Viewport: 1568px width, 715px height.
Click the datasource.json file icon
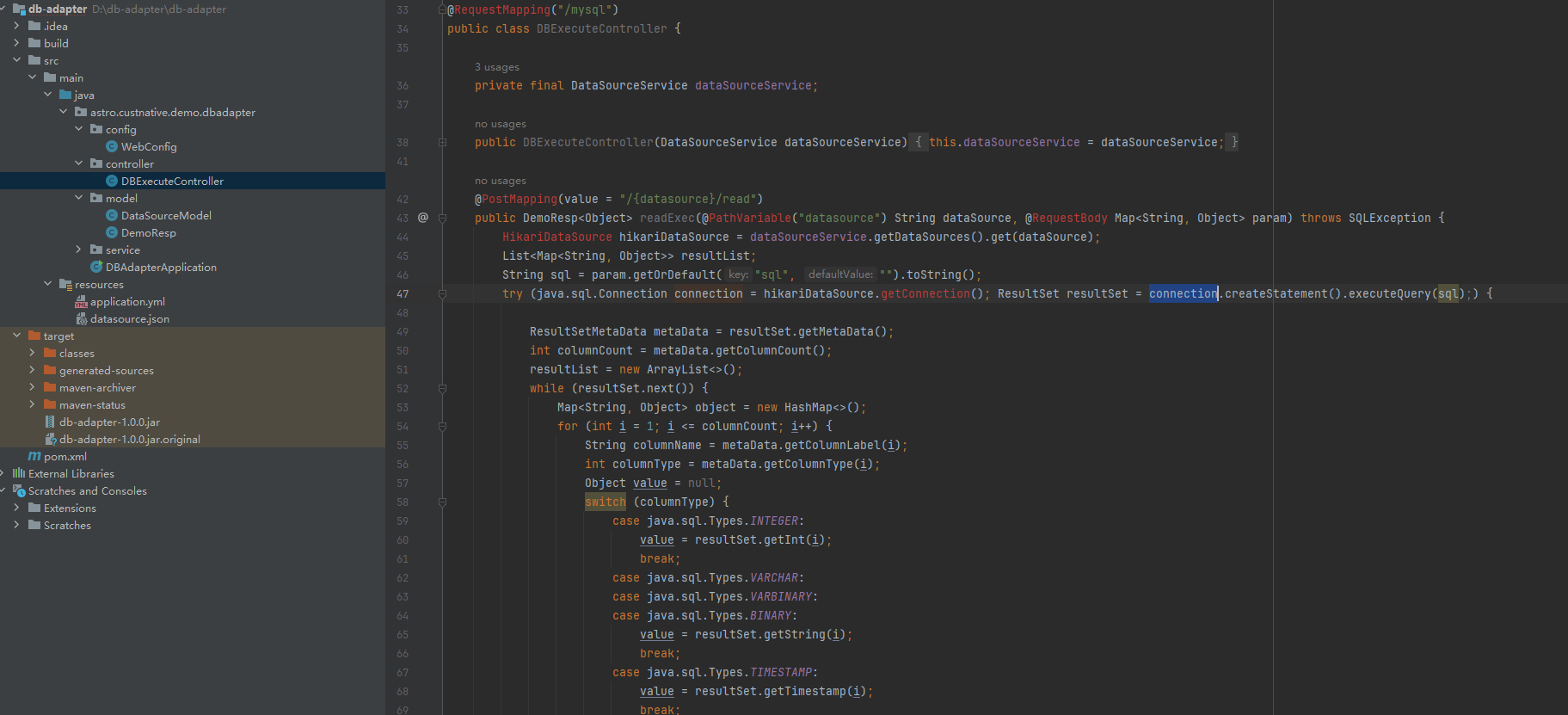coord(82,319)
